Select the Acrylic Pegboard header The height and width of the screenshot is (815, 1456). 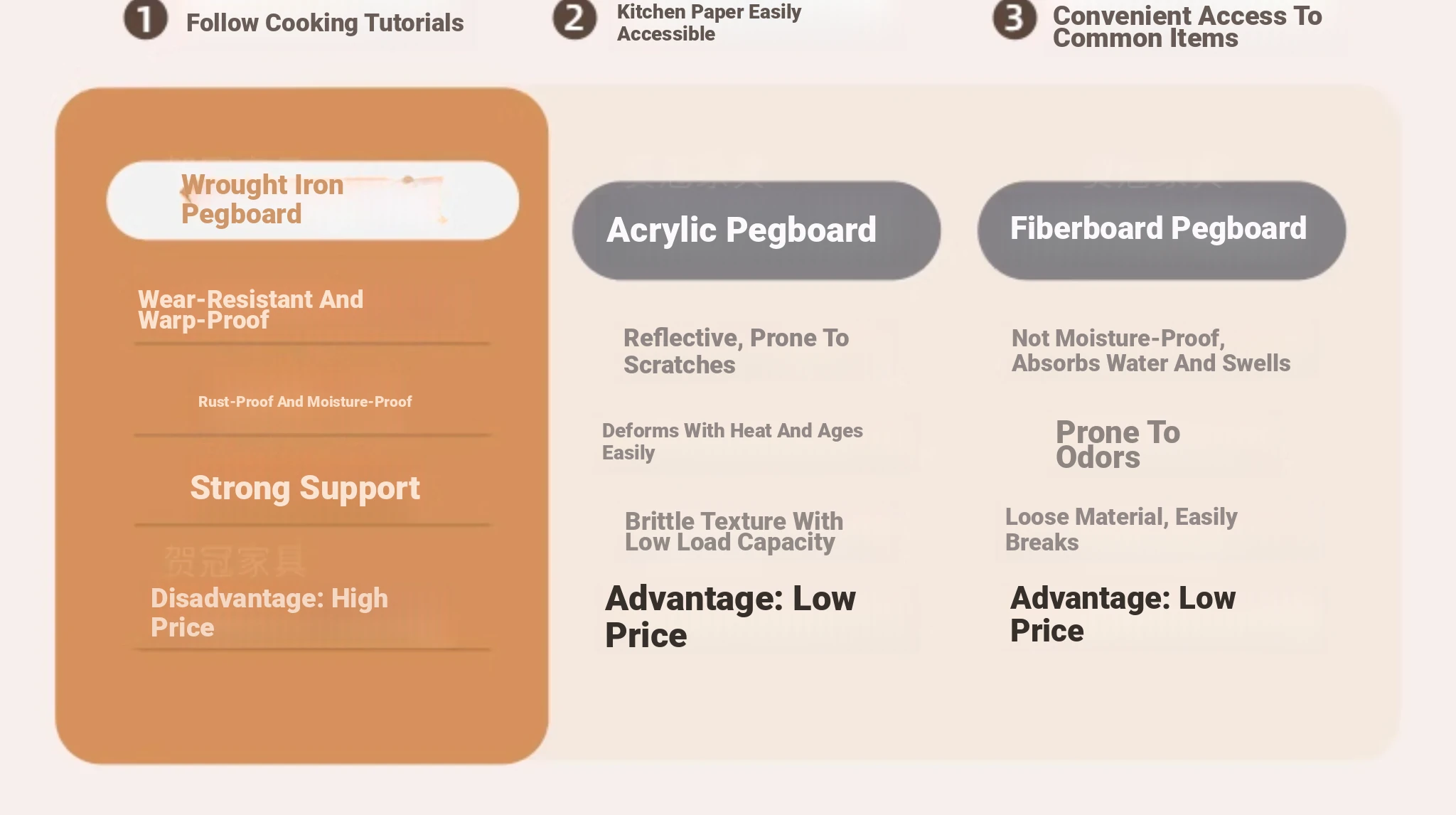(x=756, y=230)
